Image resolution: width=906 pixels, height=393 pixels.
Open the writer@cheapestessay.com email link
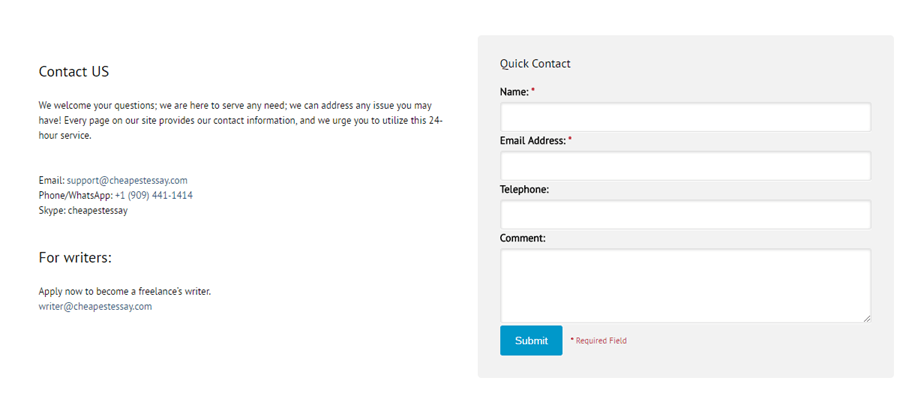point(95,306)
